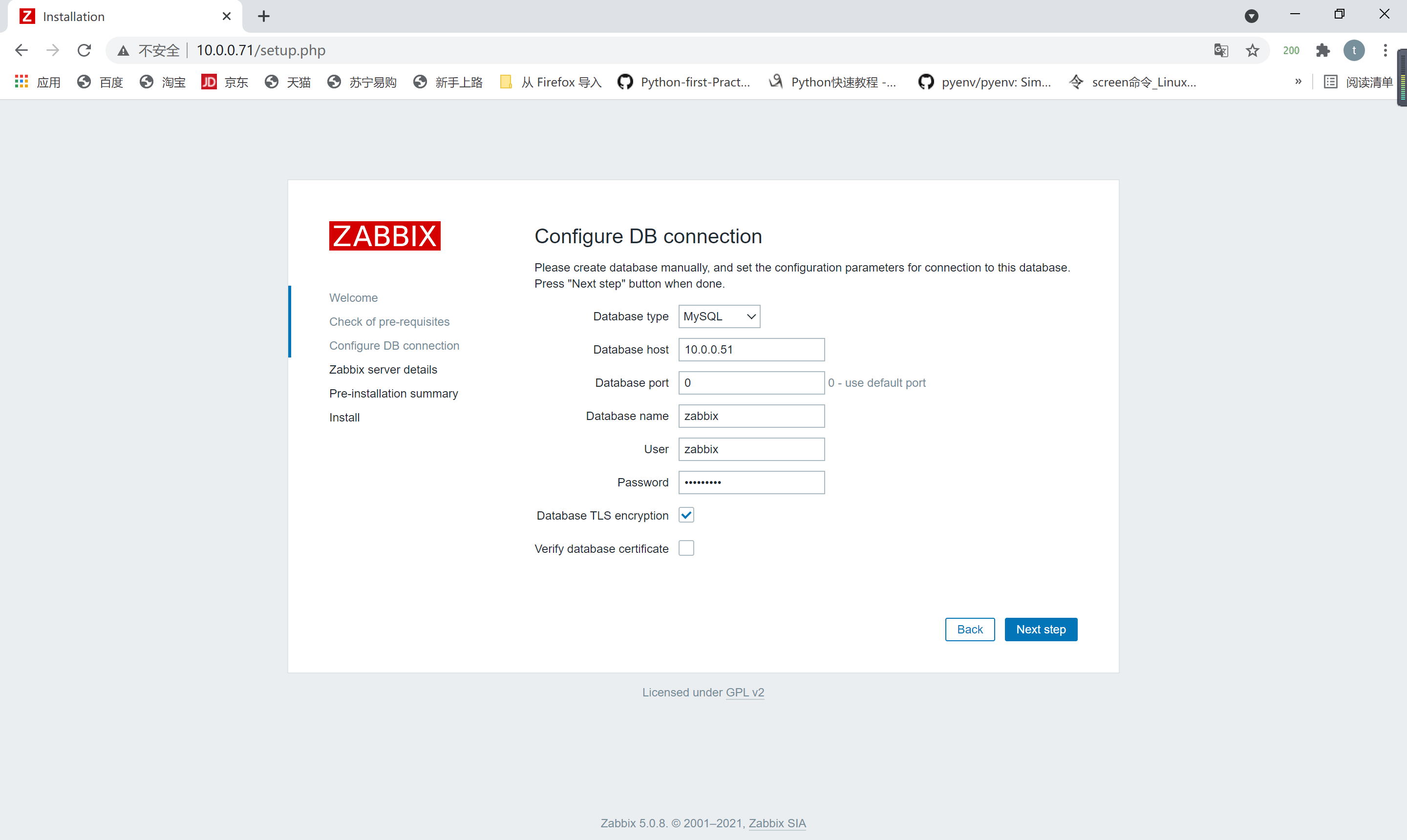Click the Password field
Screen dimensions: 1407x840
click(751, 482)
